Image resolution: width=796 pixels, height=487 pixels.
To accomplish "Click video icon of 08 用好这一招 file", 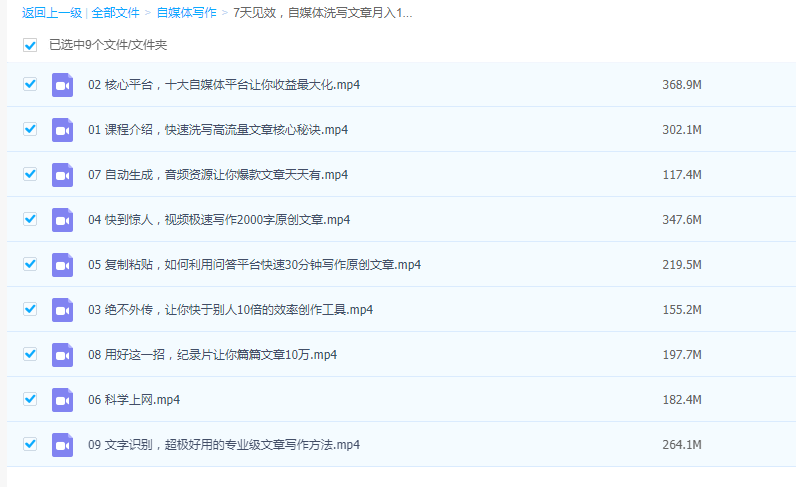I will pyautogui.click(x=63, y=355).
